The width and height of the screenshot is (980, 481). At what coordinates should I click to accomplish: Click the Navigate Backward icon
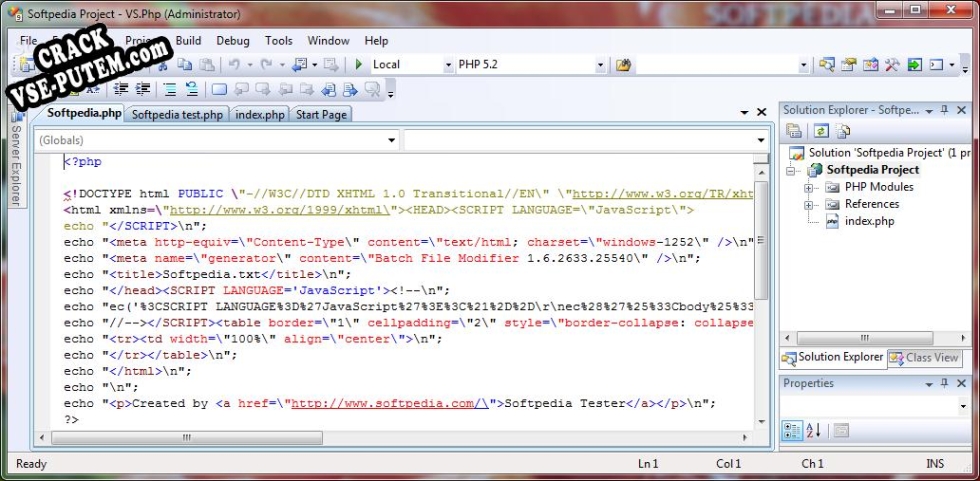click(x=299, y=64)
